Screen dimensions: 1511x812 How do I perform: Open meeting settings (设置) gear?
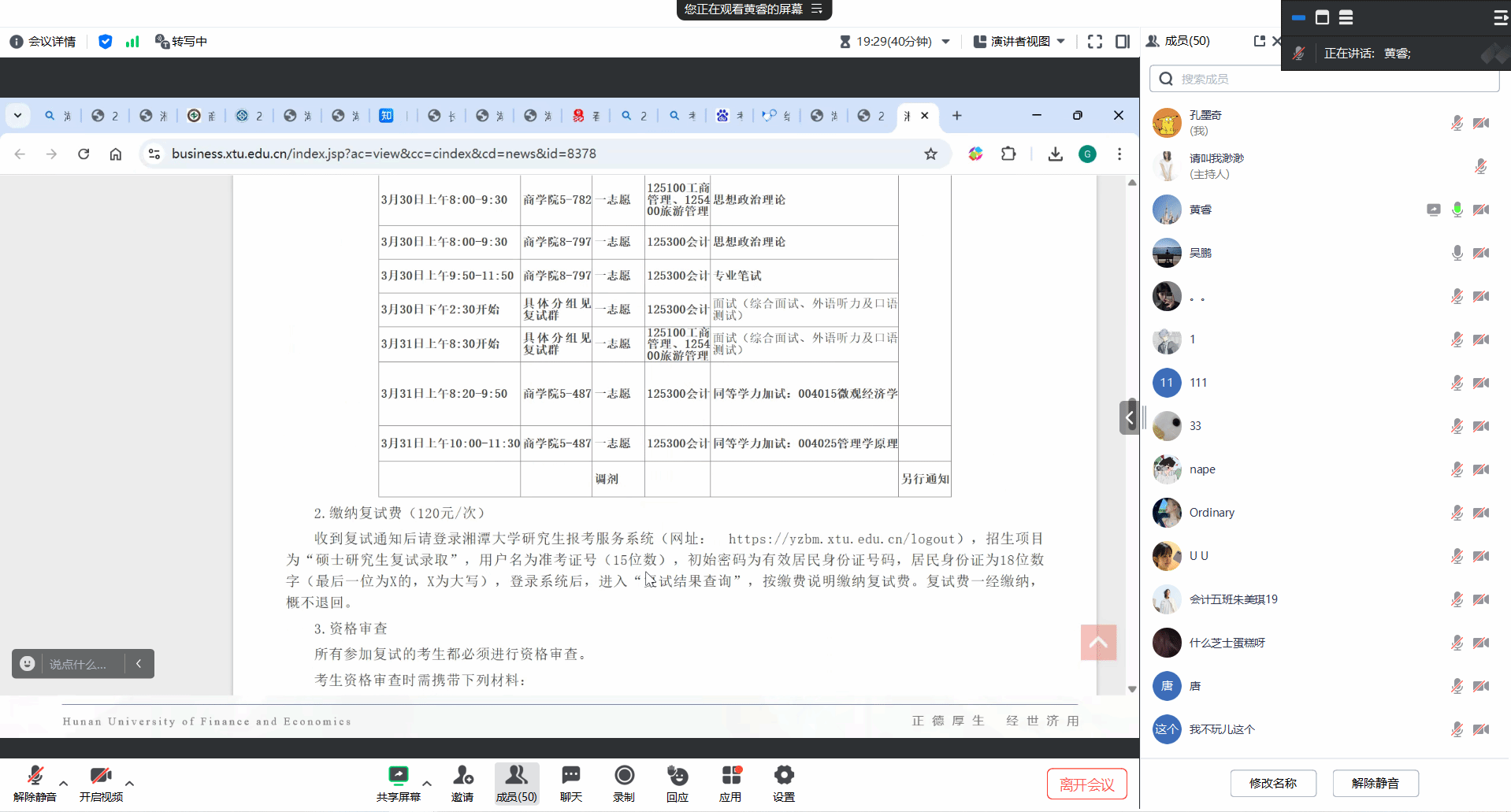[x=783, y=783]
